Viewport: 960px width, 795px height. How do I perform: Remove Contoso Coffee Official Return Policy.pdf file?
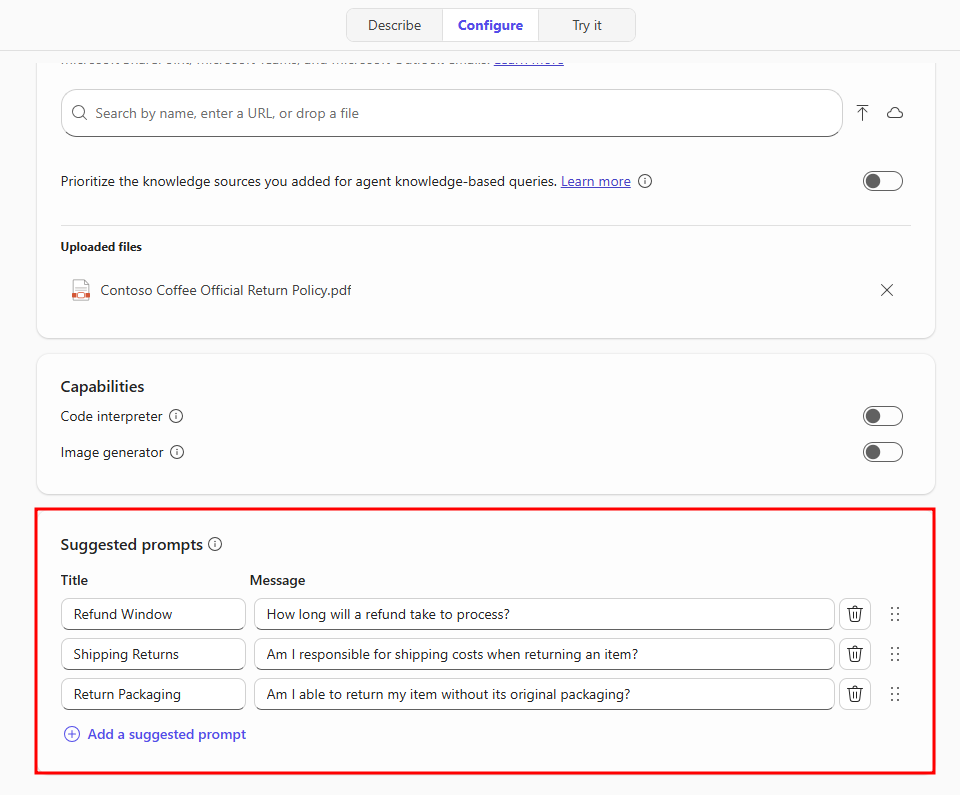coord(886,290)
